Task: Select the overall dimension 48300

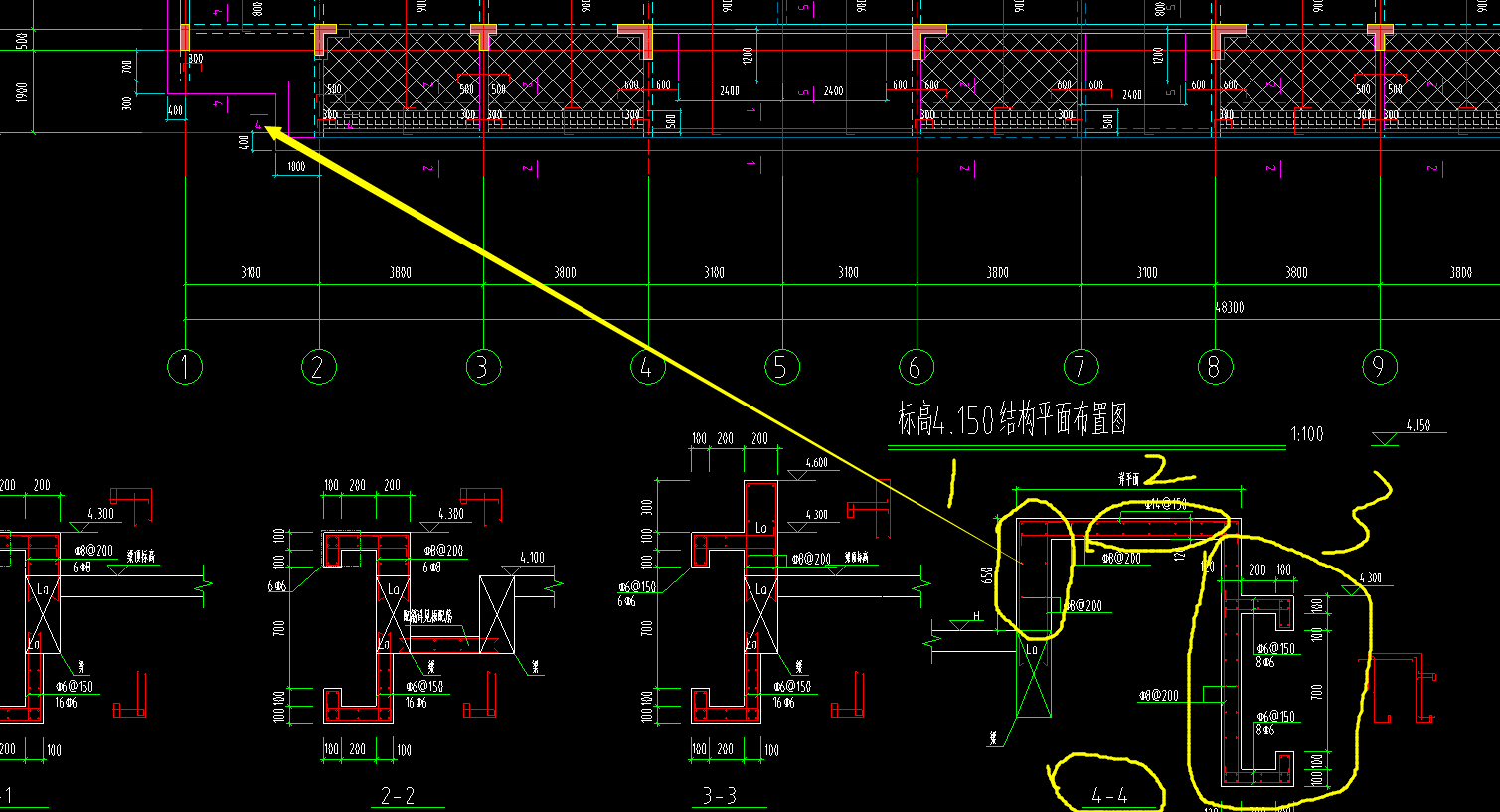Action: pos(1230,307)
